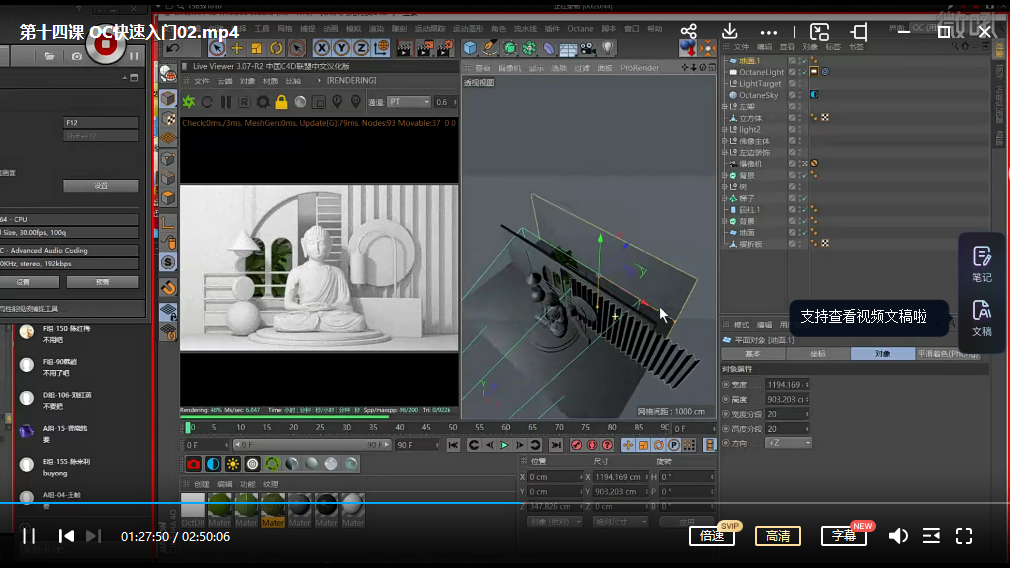This screenshot has width=1010, height=568.
Task: Click the clay mode sphere icon
Action: tap(300, 102)
